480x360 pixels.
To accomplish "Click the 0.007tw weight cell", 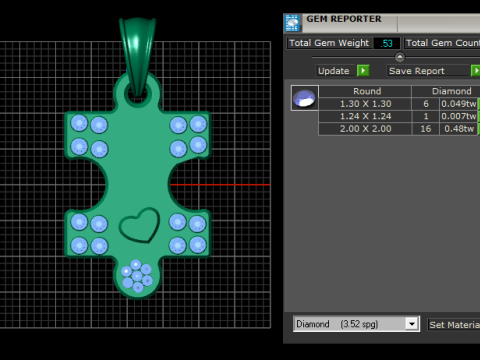I will (459, 116).
